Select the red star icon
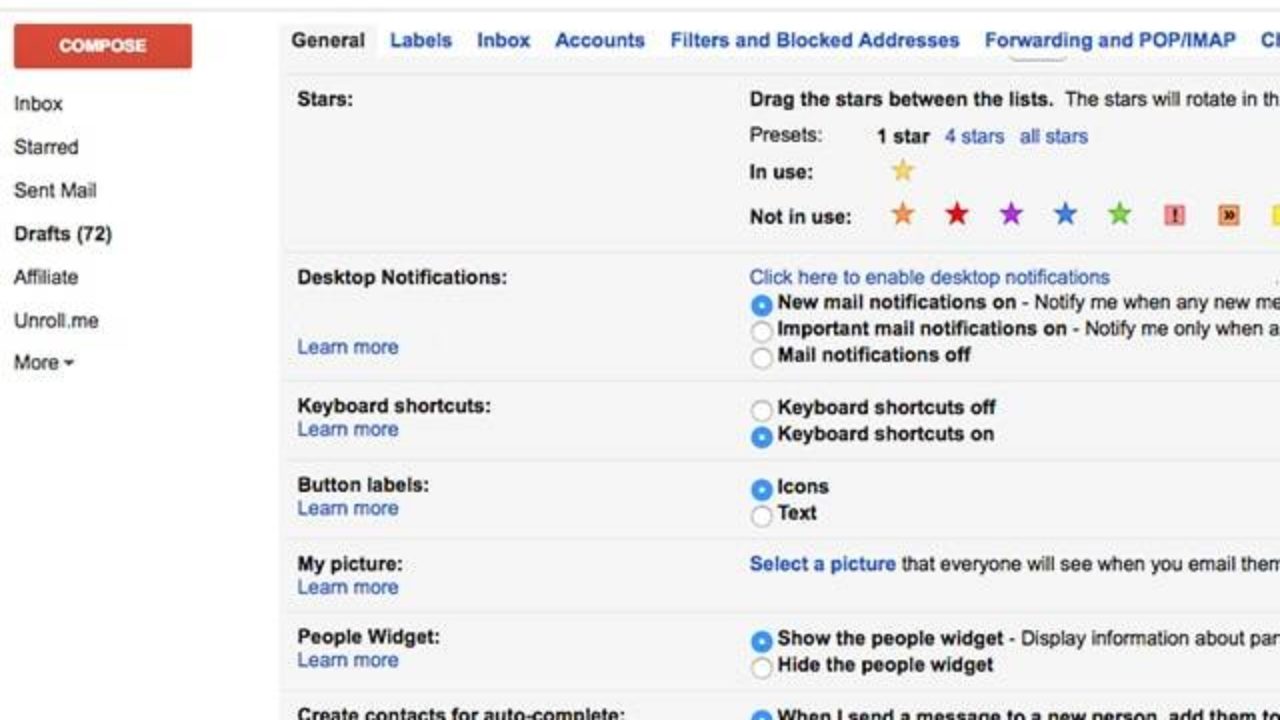1280x720 pixels. tap(957, 215)
